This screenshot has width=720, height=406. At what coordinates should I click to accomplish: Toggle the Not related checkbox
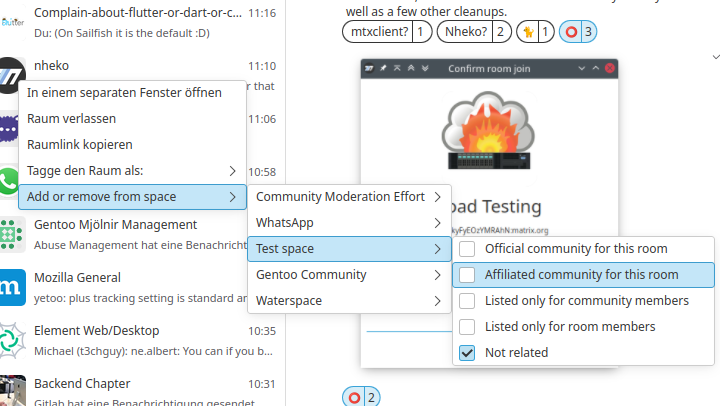pos(467,352)
